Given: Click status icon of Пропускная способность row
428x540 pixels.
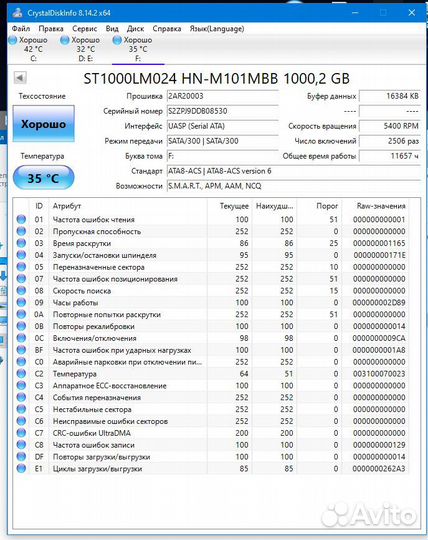Looking at the screenshot, I should [x=21, y=231].
